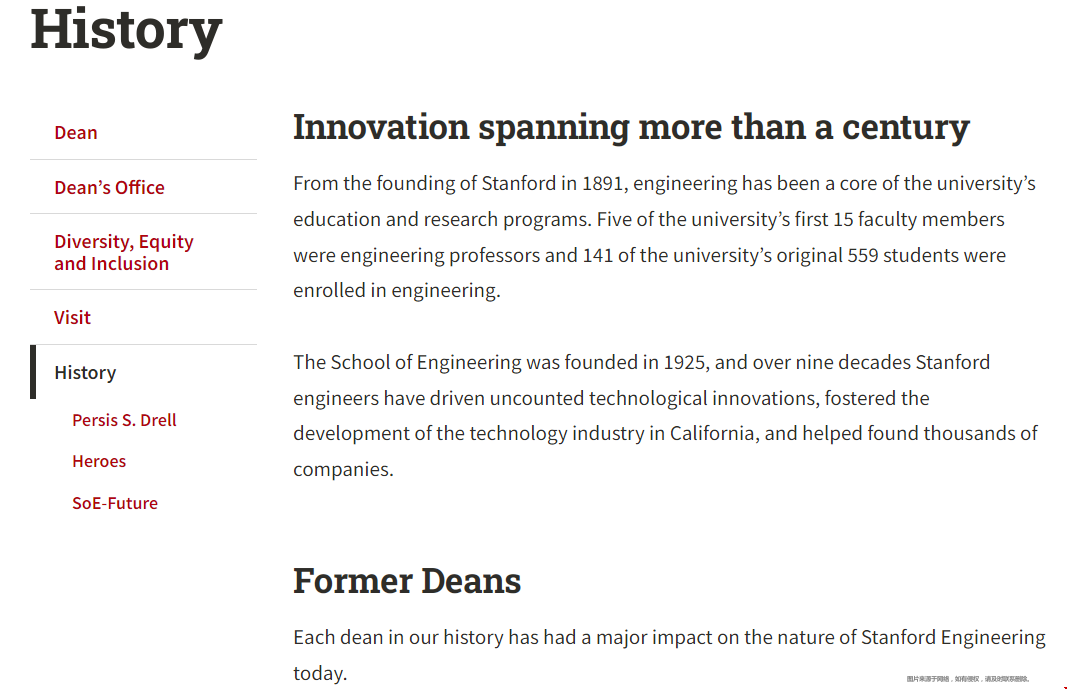Click the Former Deans heading
Viewport: 1067px width, 689px height.
407,580
